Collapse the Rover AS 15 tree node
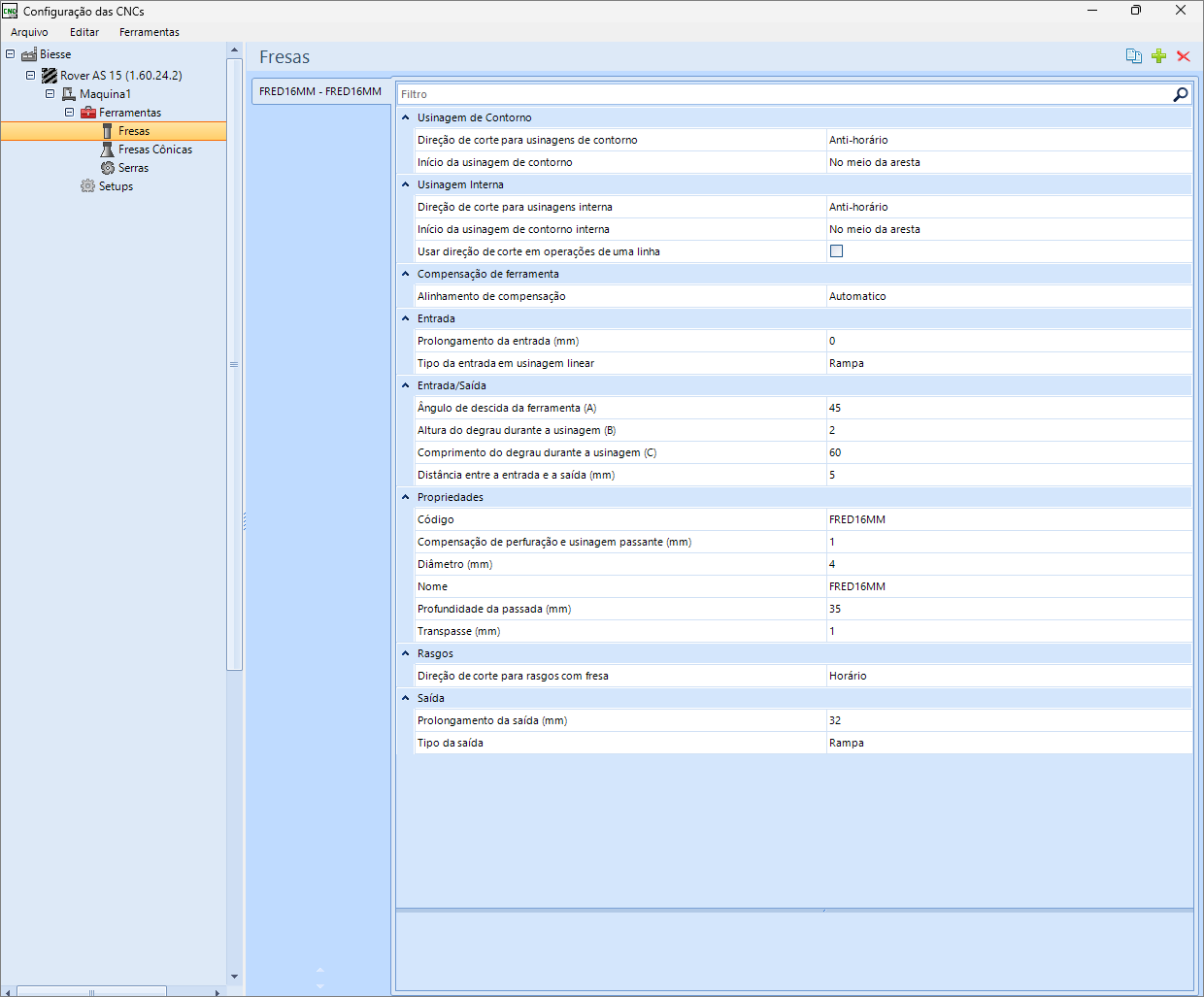This screenshot has height=997, width=1204. point(30,75)
